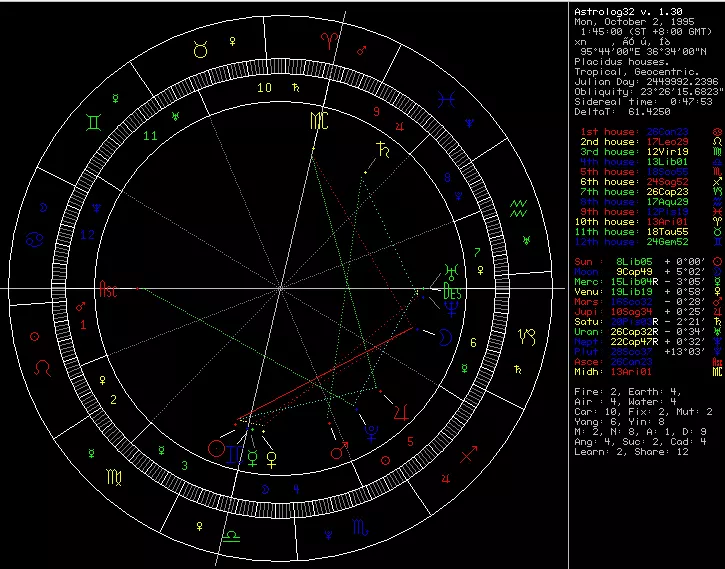Select the 'Fire: 2, Earth: 4,' summary line
725x569 pixels.
(627, 392)
